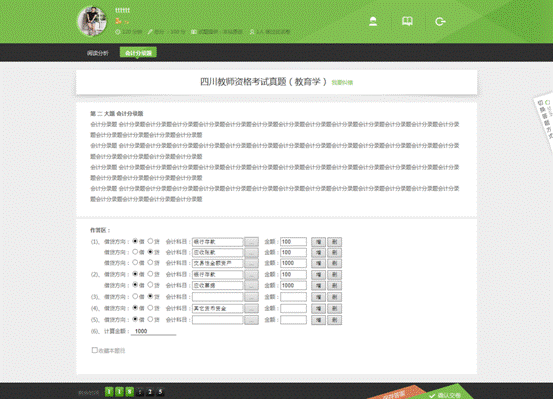Open subject picker '...' for 其它货币资金 row
The image size is (553, 399).
coord(251,309)
